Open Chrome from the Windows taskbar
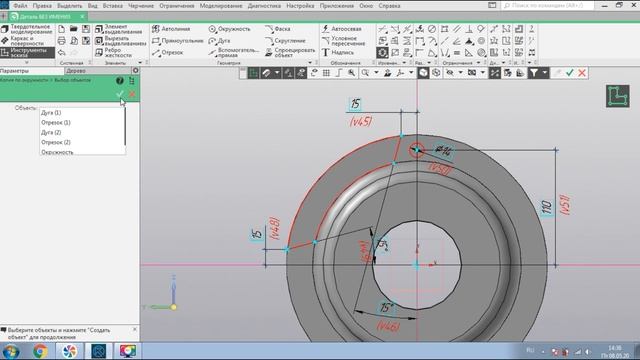 point(40,351)
